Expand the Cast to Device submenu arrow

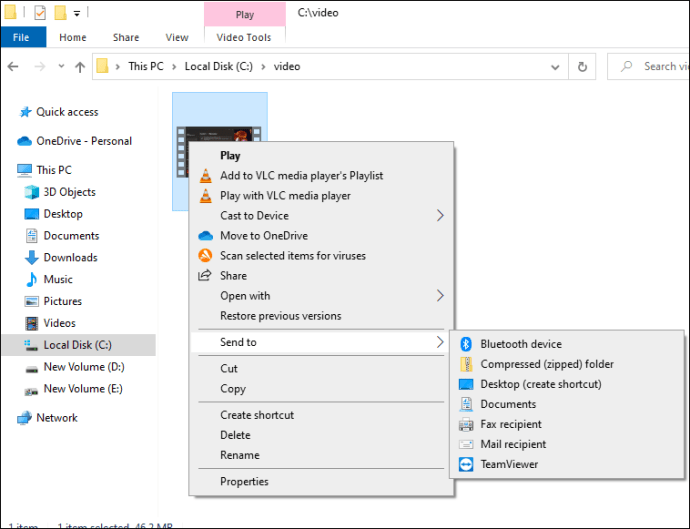(440, 216)
